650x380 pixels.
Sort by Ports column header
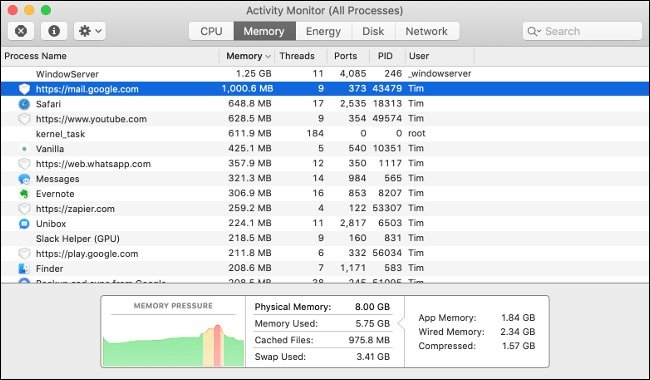(x=346, y=56)
